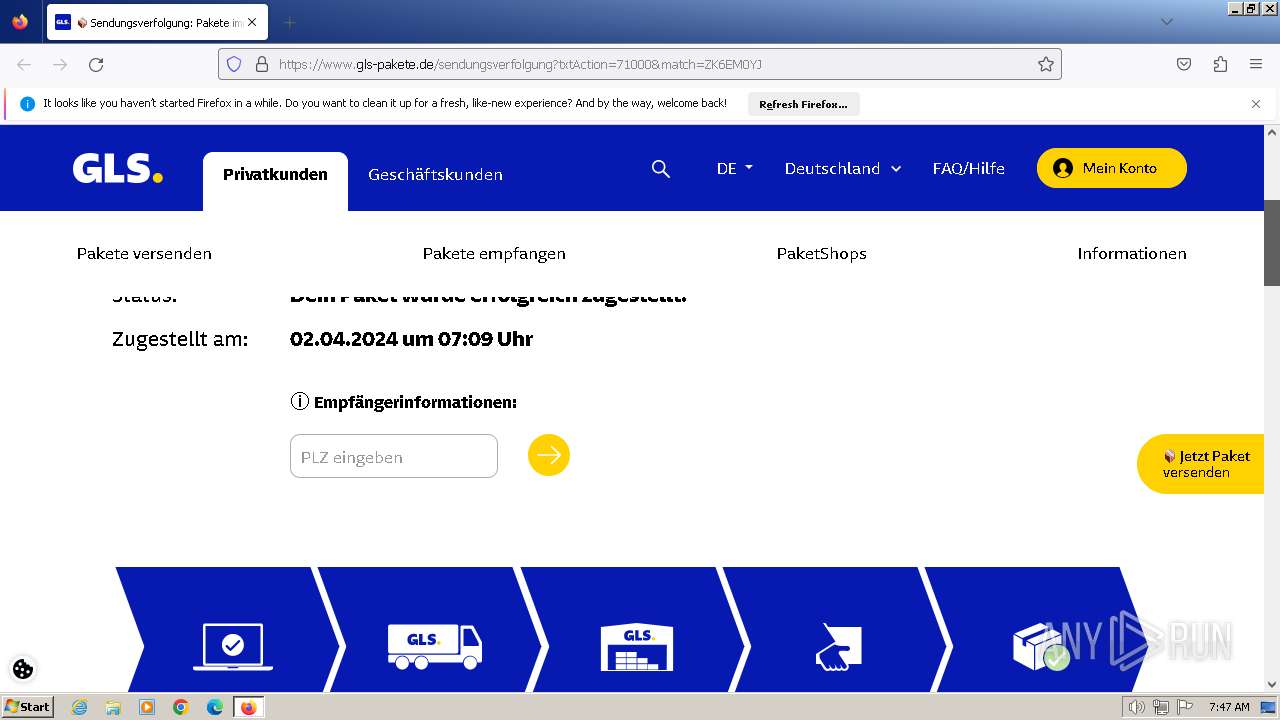The width and height of the screenshot is (1280, 720).
Task: Select the Sendungsverfolgung browser tab
Action: pyautogui.click(x=156, y=22)
